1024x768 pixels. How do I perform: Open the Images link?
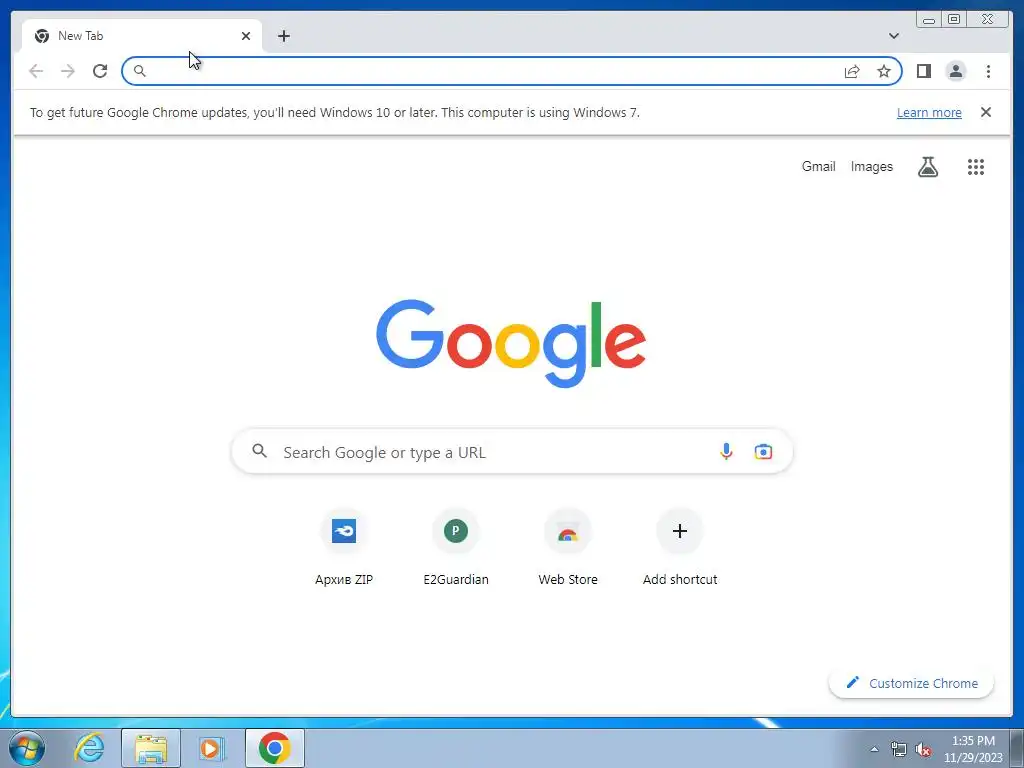click(871, 167)
